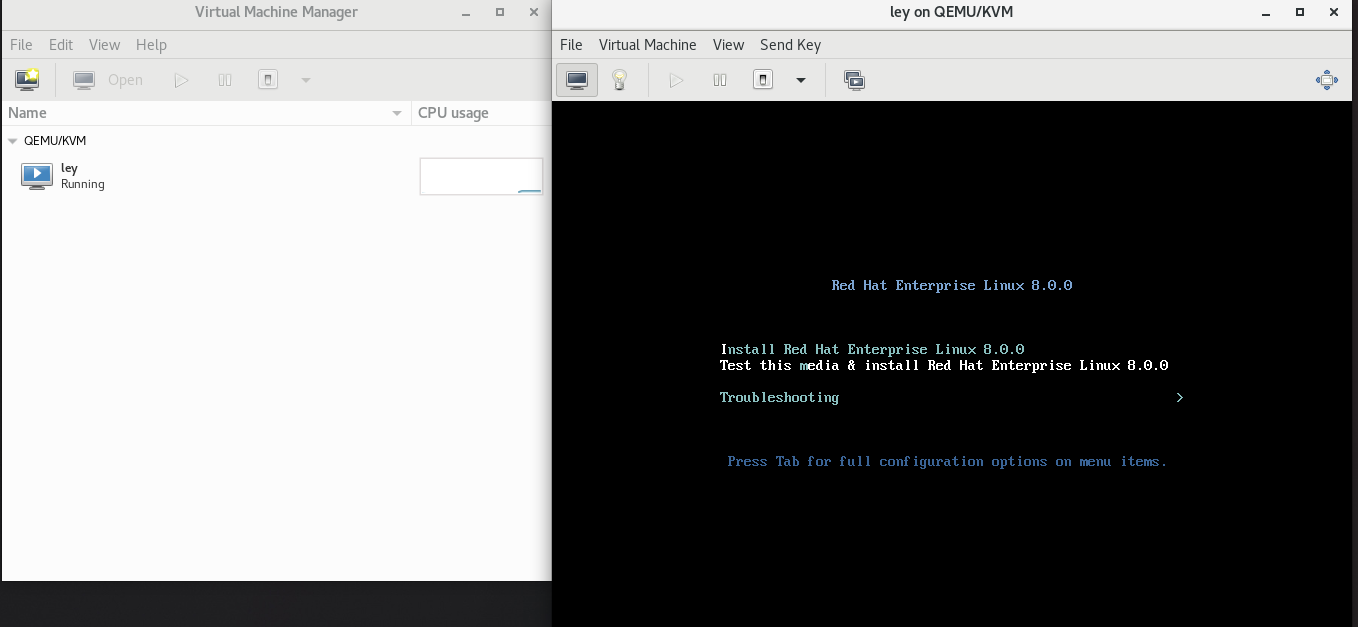Pause the ley virtual machine
Viewport: 1358px width, 627px height.
[x=719, y=79]
